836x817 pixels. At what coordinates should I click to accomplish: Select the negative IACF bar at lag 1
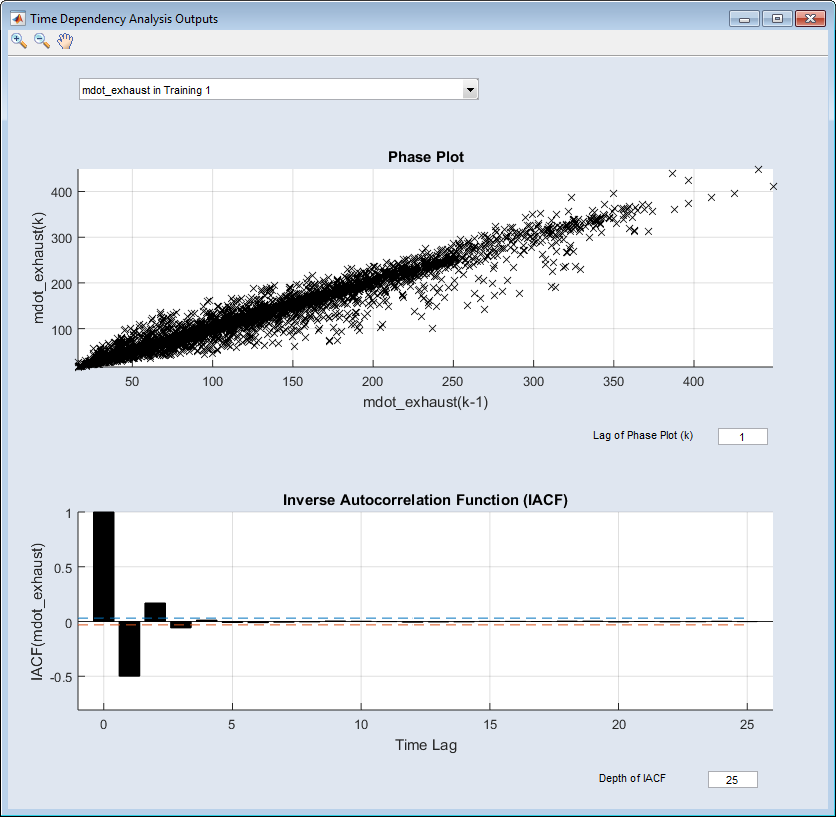tap(129, 648)
